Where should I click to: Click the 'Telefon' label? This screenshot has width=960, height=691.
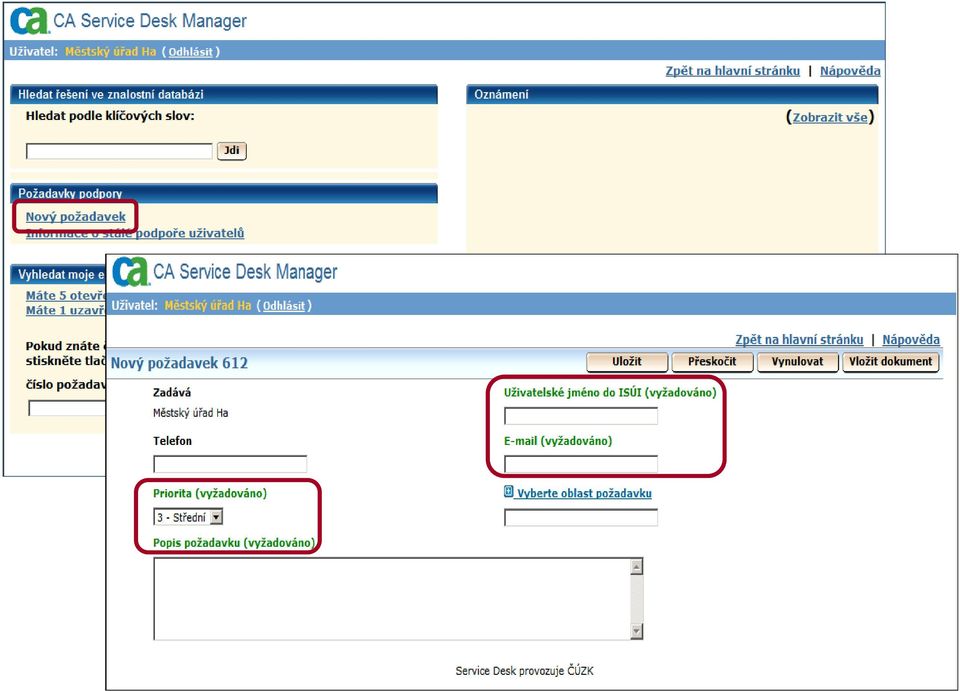[x=172, y=441]
